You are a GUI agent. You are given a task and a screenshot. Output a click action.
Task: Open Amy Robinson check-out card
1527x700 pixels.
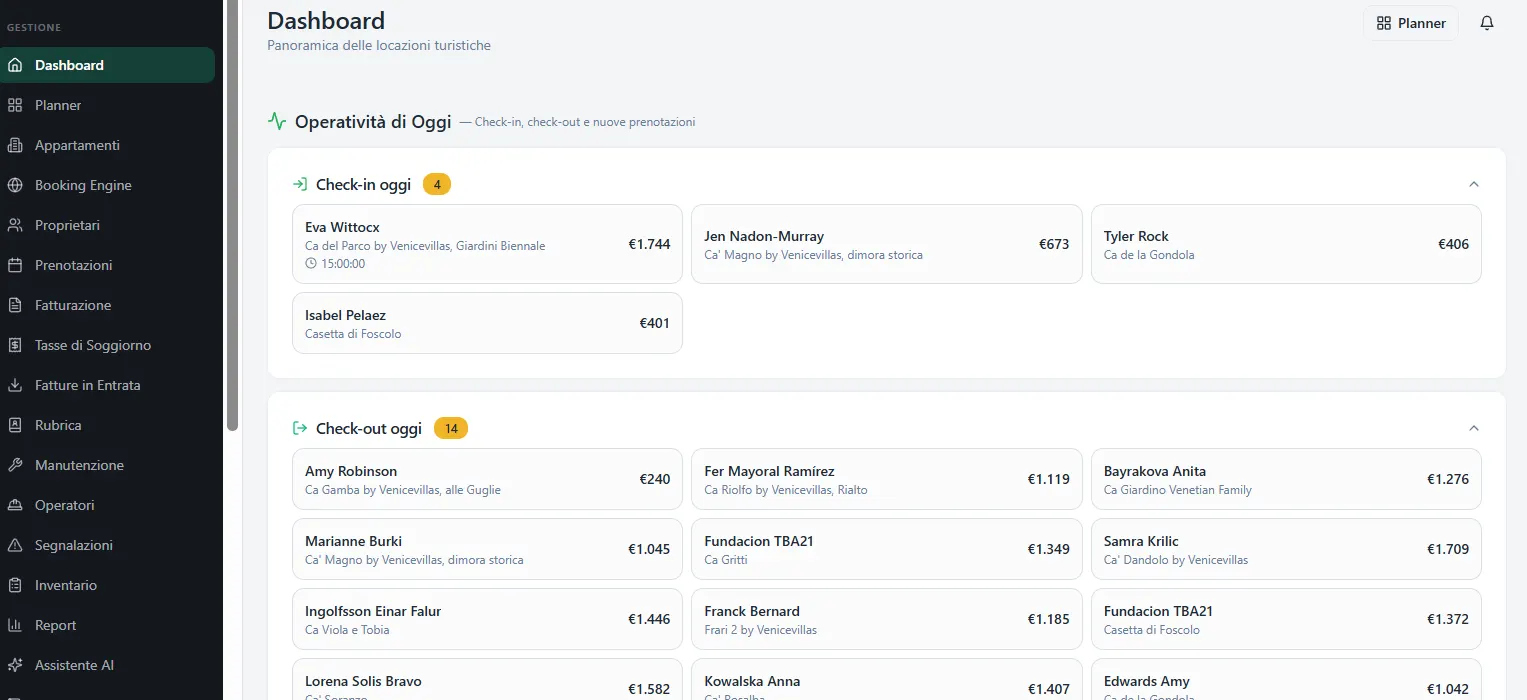coord(487,479)
